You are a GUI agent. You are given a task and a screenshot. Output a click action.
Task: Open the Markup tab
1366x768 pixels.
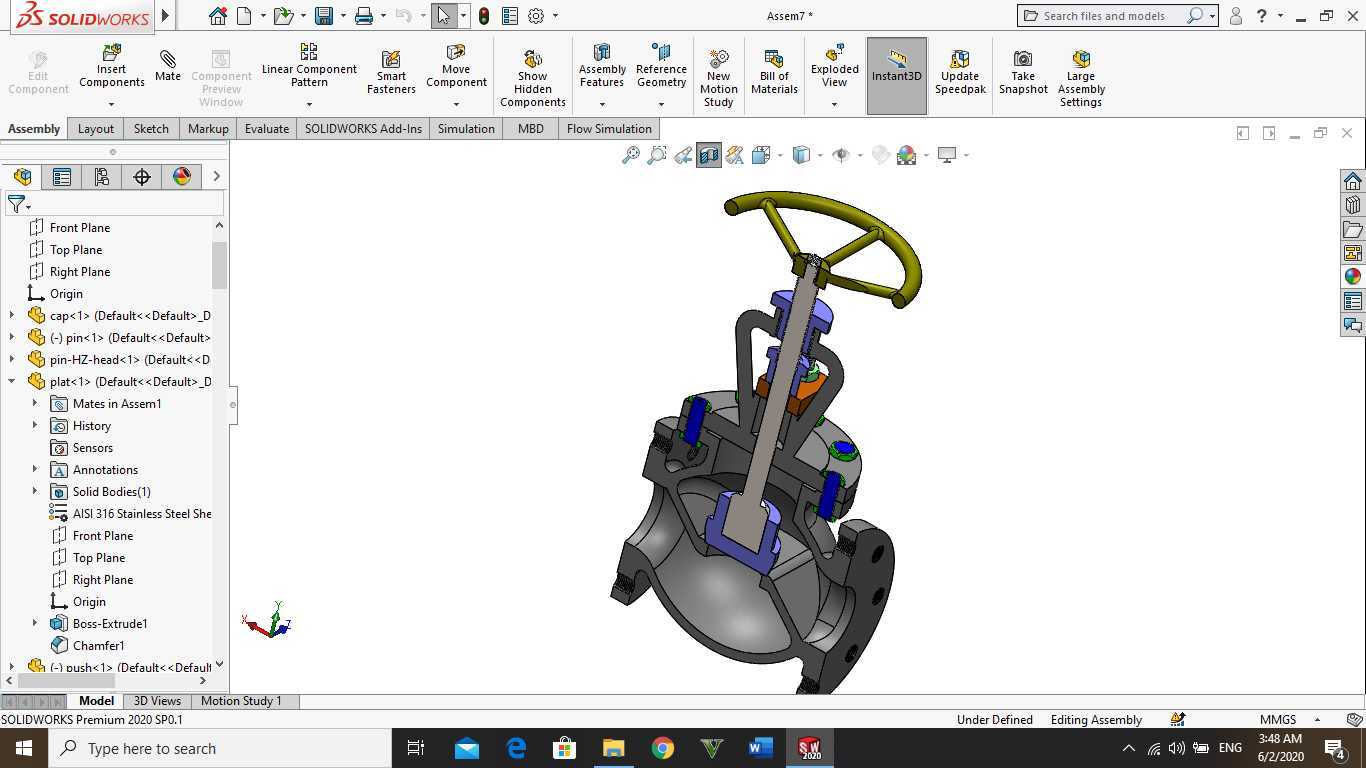(208, 128)
